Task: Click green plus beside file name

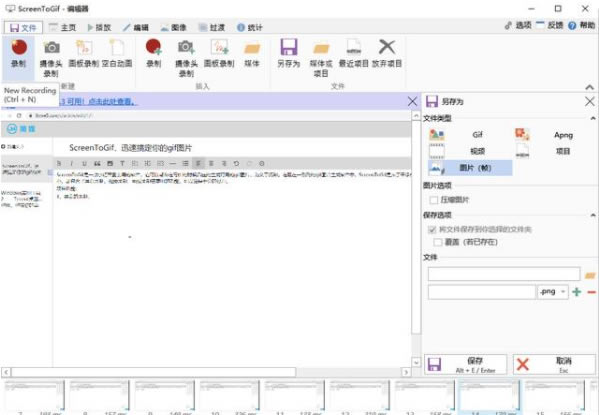Action: coord(576,292)
